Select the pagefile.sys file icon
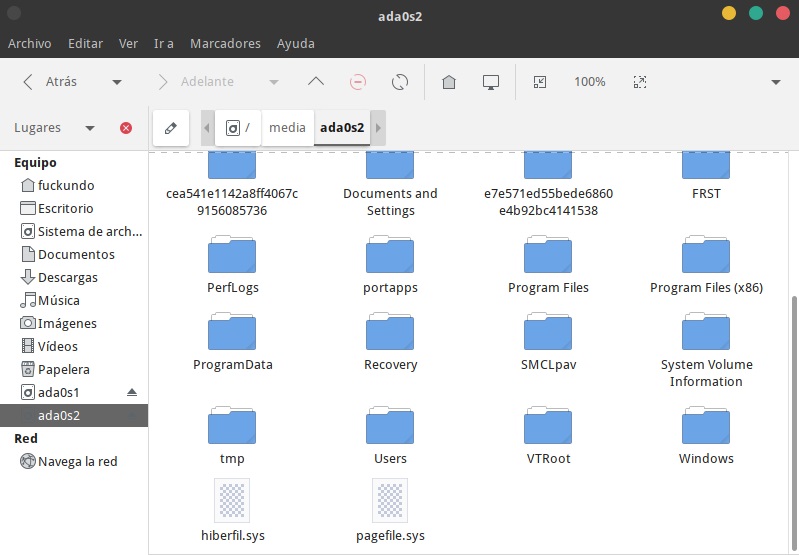 [x=390, y=500]
